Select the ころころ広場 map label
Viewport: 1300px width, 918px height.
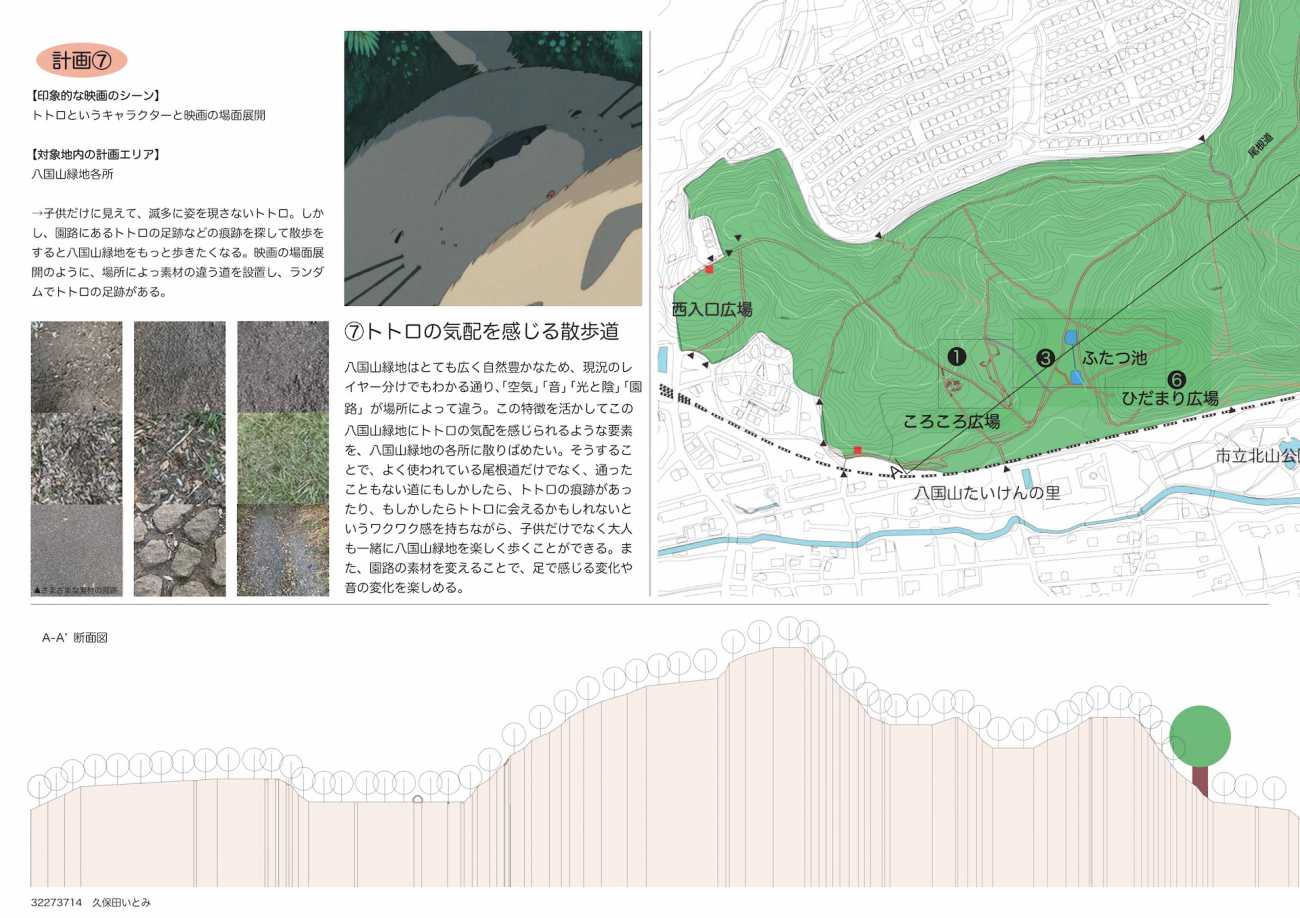pyautogui.click(x=950, y=422)
